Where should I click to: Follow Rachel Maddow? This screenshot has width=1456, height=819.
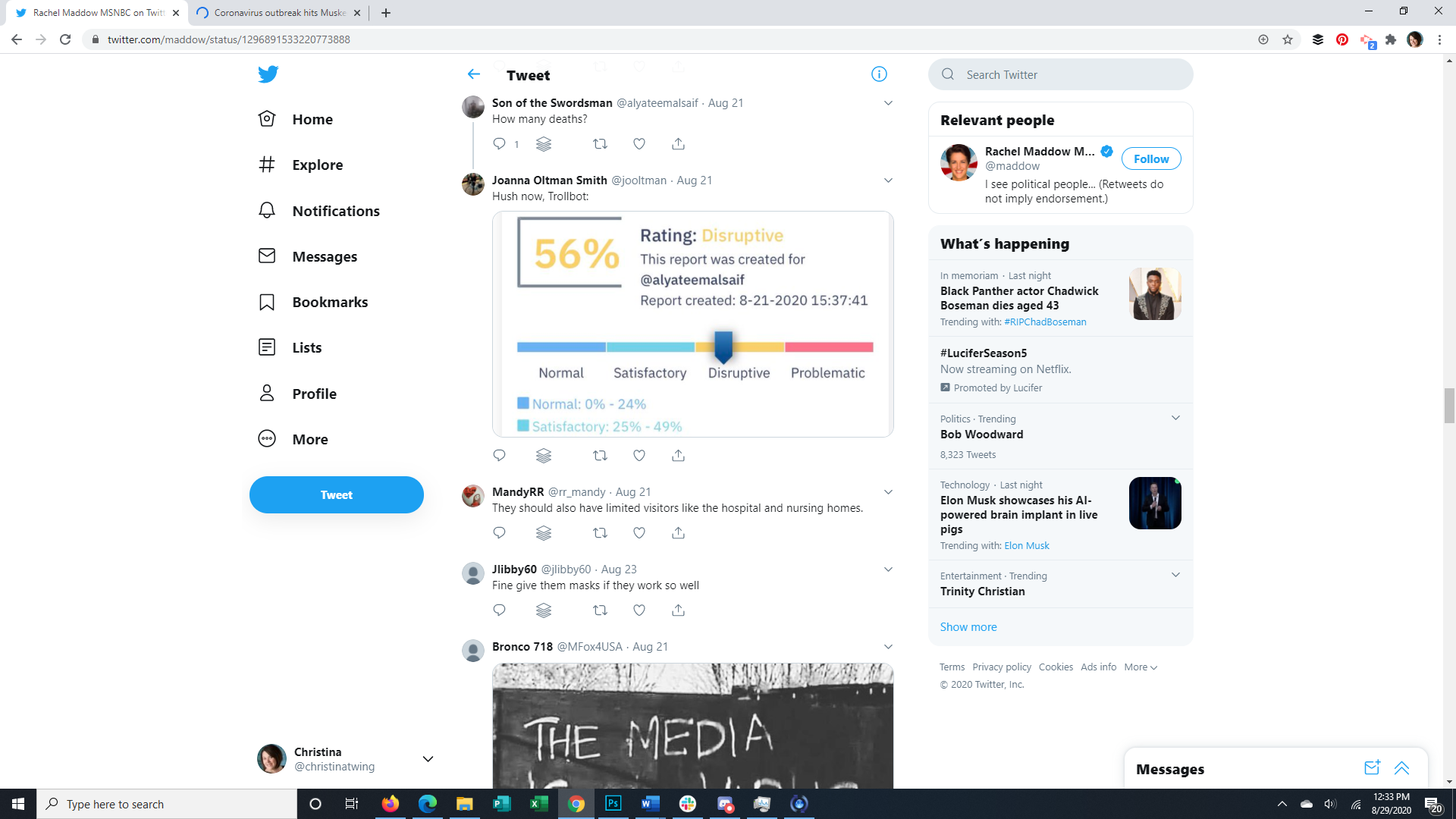click(x=1150, y=158)
